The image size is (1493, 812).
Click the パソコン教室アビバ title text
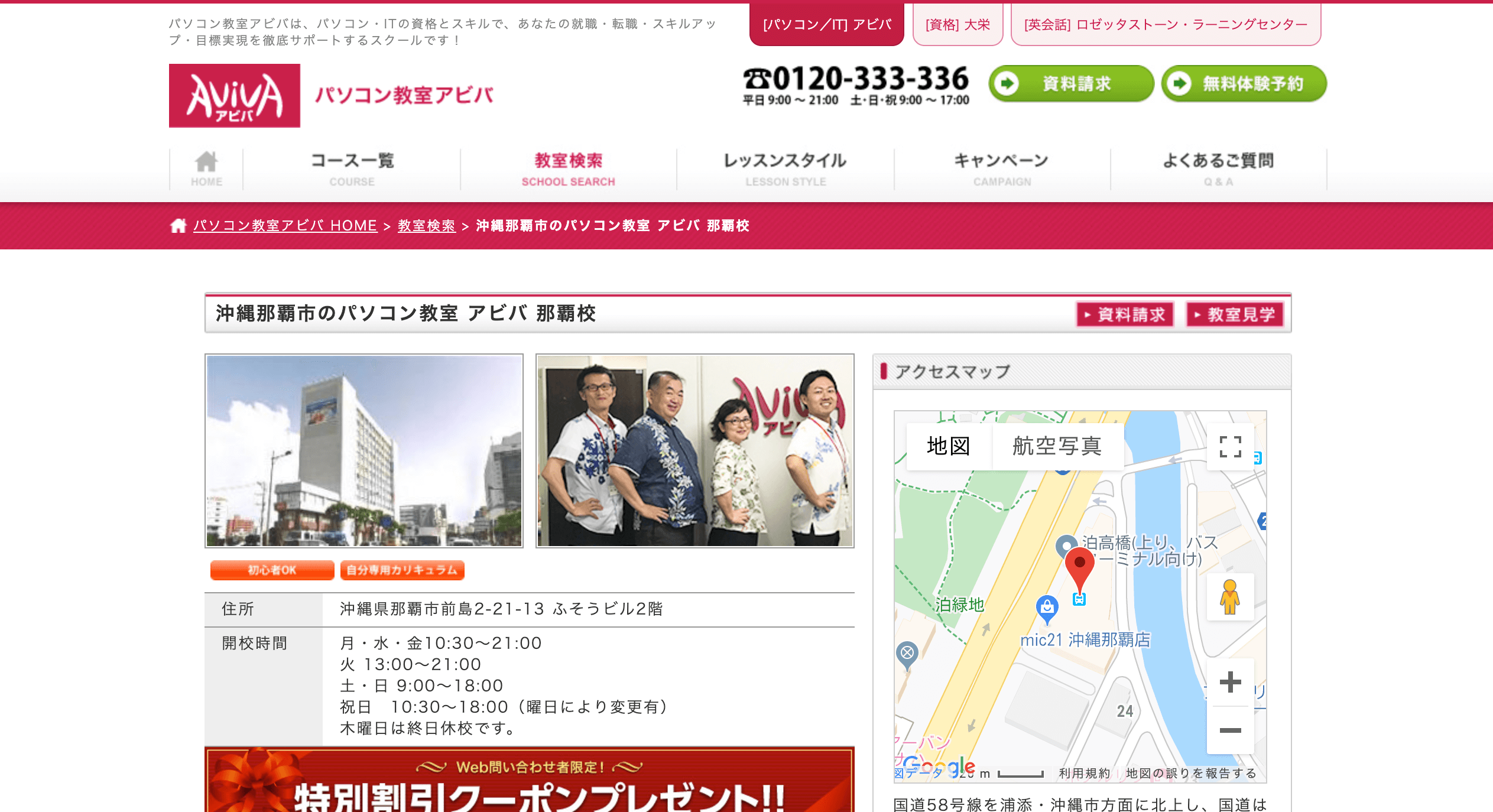coord(404,95)
